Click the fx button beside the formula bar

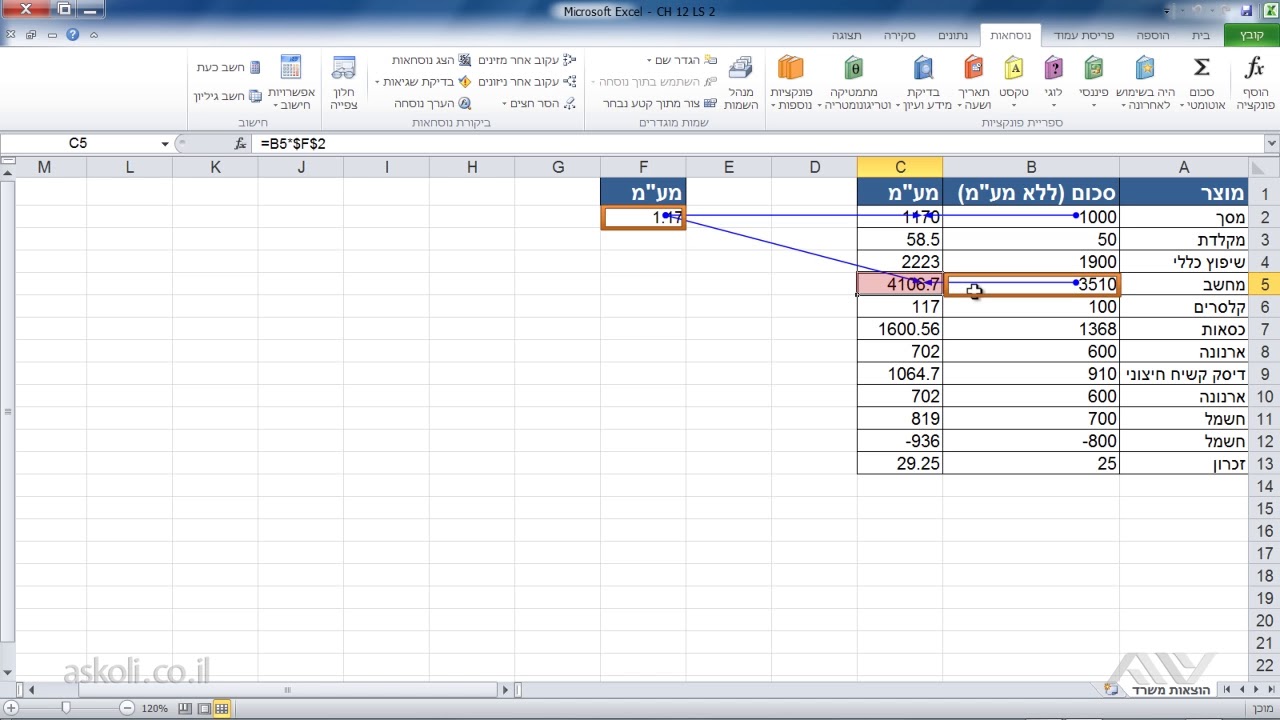click(240, 144)
